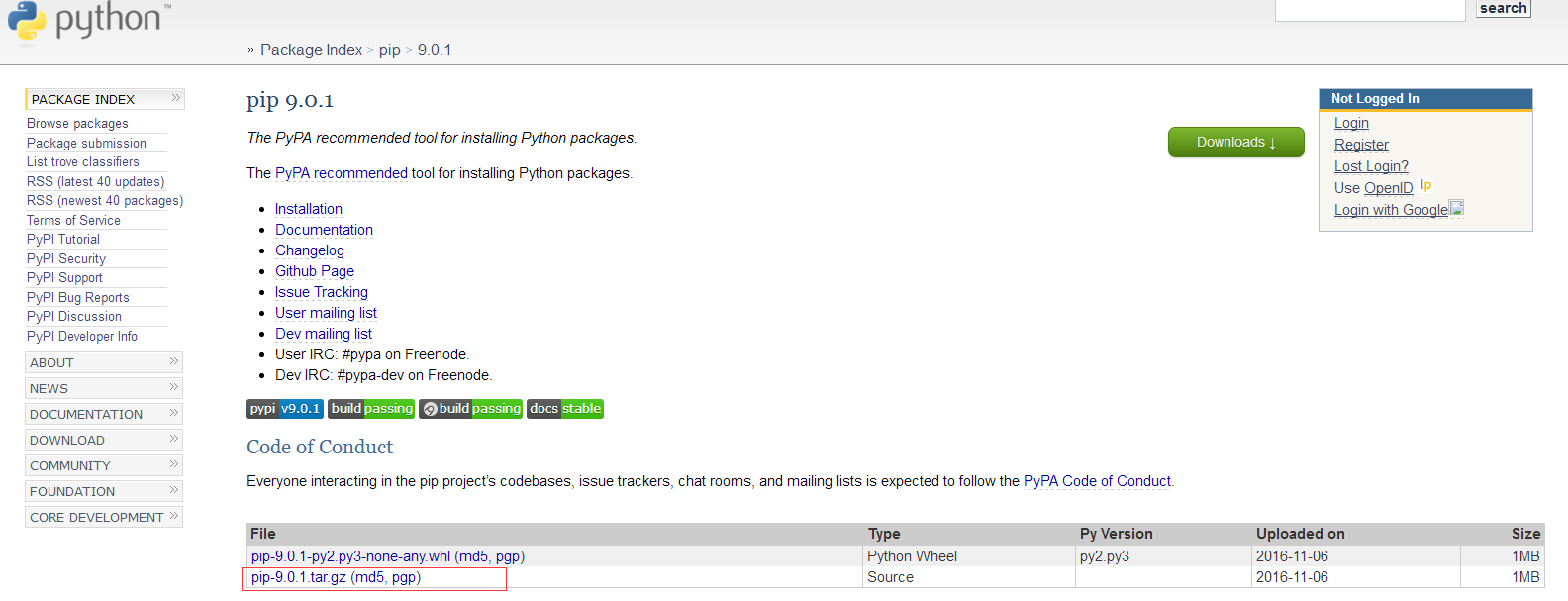Click the pip 9.0.1 page title
Screen dimensions: 1568x601
(290, 100)
